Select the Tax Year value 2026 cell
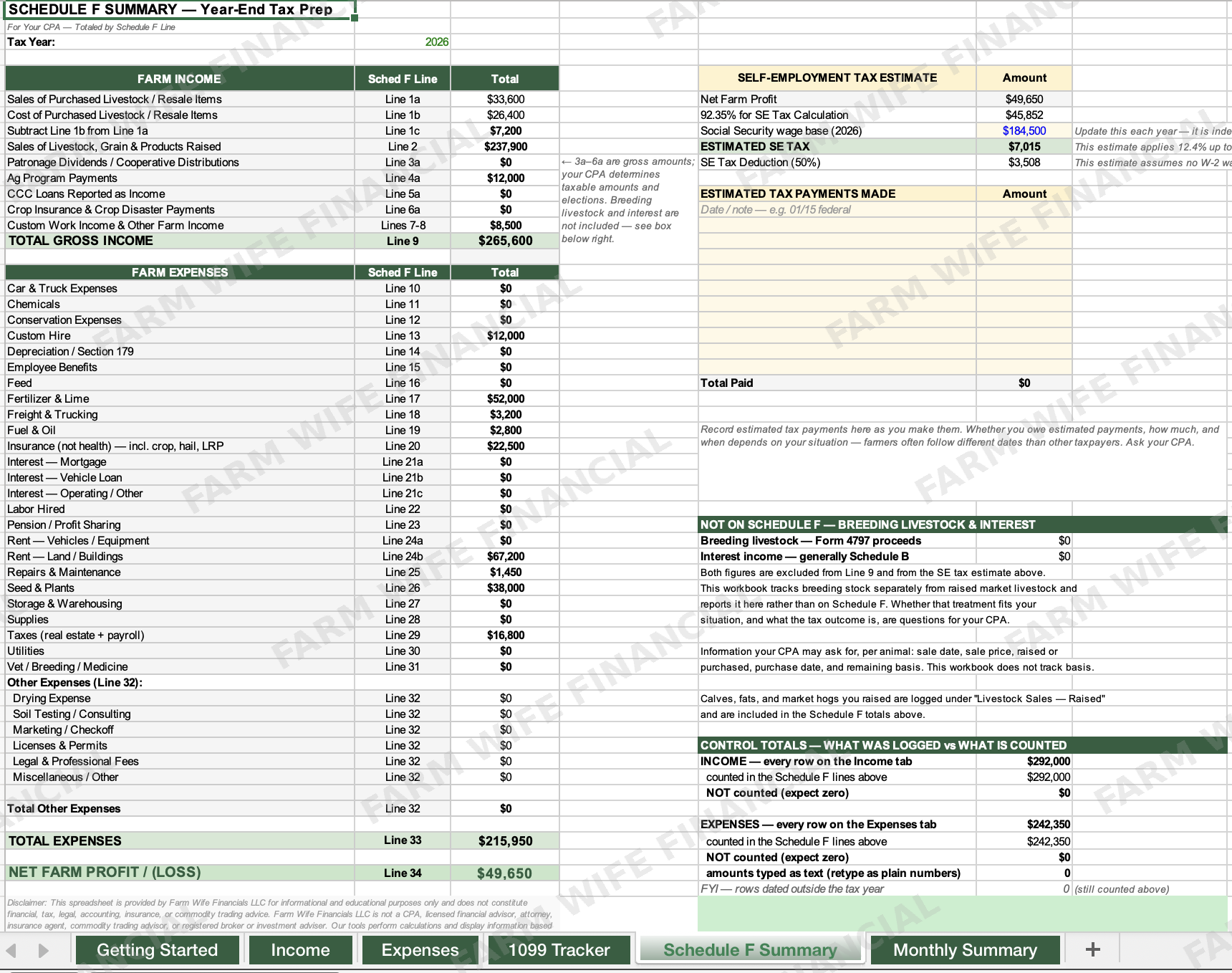 (x=403, y=42)
